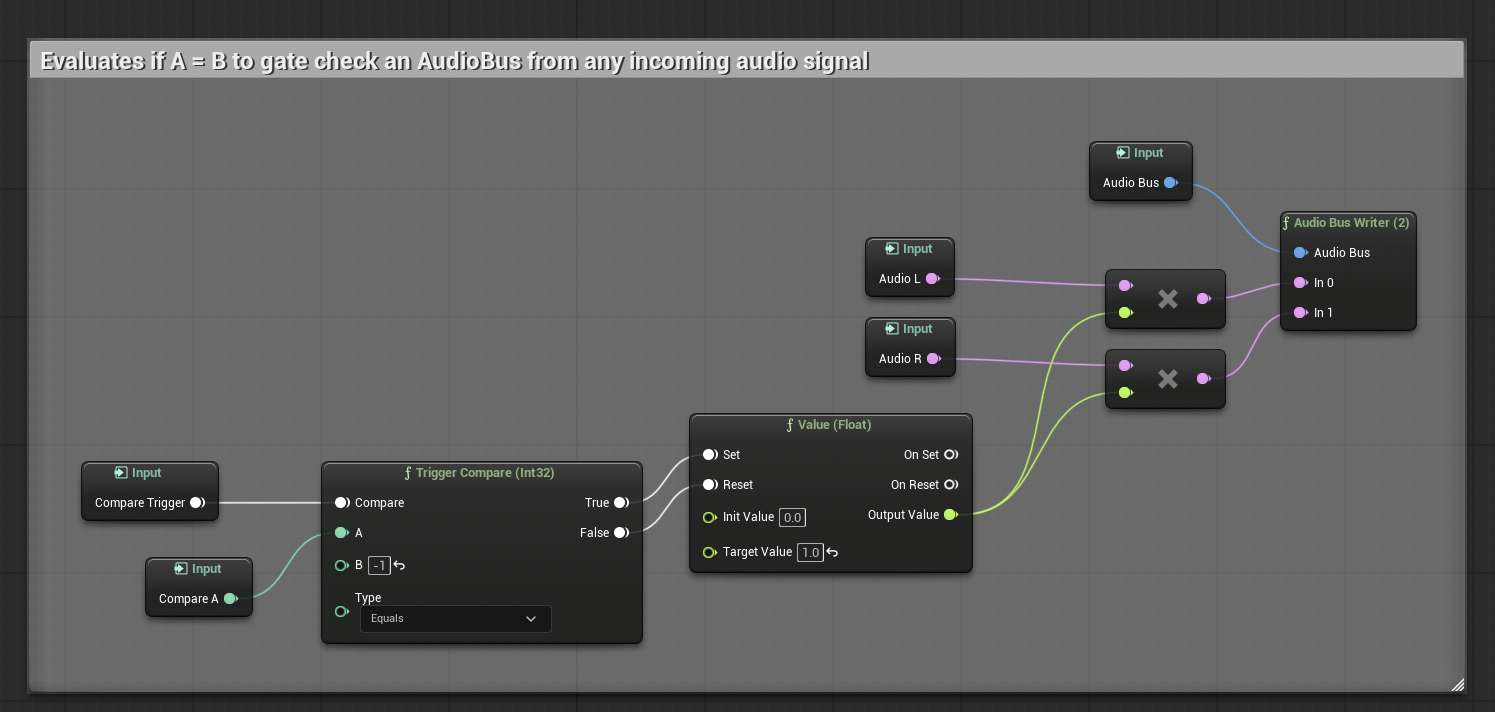
Task: Click the True output pin
Action: [x=621, y=503]
